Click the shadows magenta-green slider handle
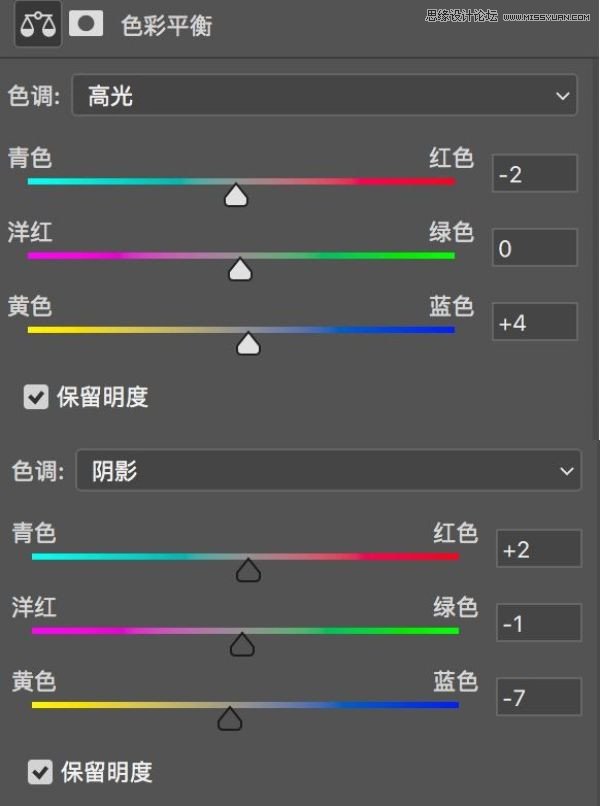 click(241, 645)
